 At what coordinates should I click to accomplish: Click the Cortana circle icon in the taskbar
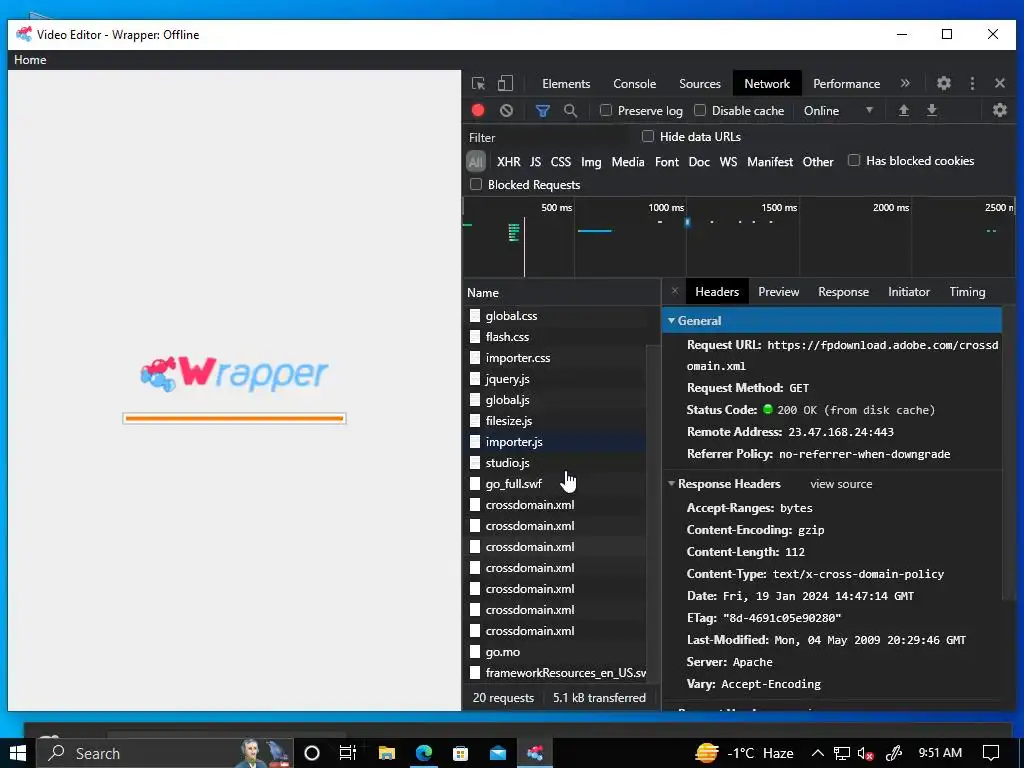[x=312, y=753]
